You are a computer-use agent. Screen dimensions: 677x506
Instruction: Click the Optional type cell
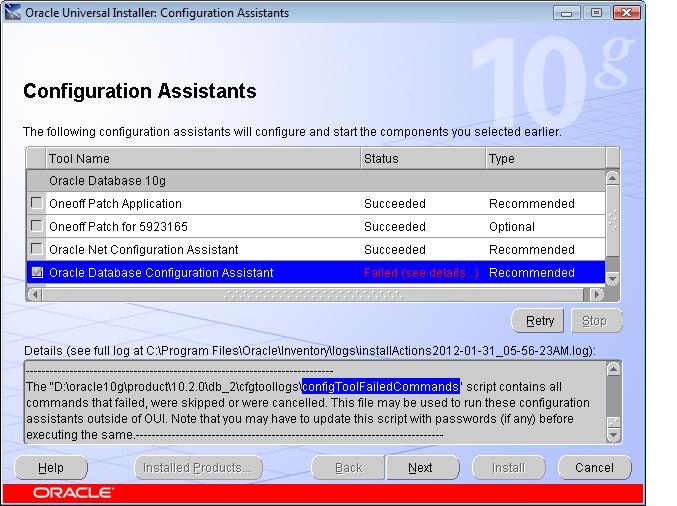(512, 227)
